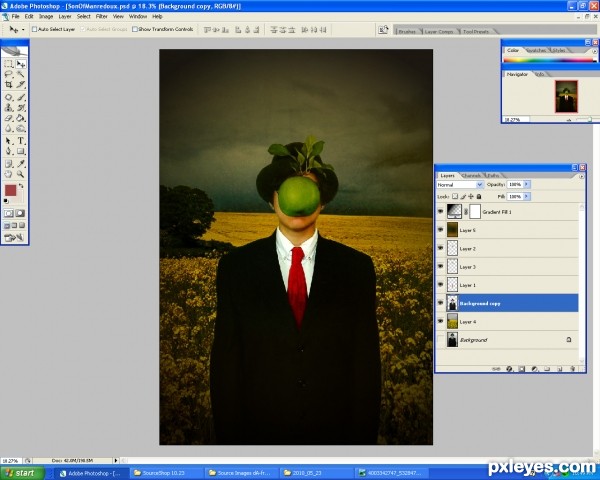
Task: Select the Type tool
Action: click(x=21, y=141)
